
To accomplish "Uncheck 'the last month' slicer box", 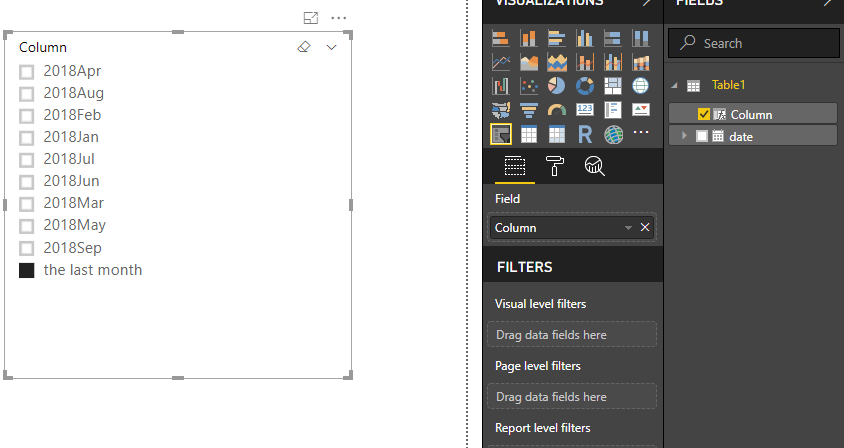I will [26, 270].
